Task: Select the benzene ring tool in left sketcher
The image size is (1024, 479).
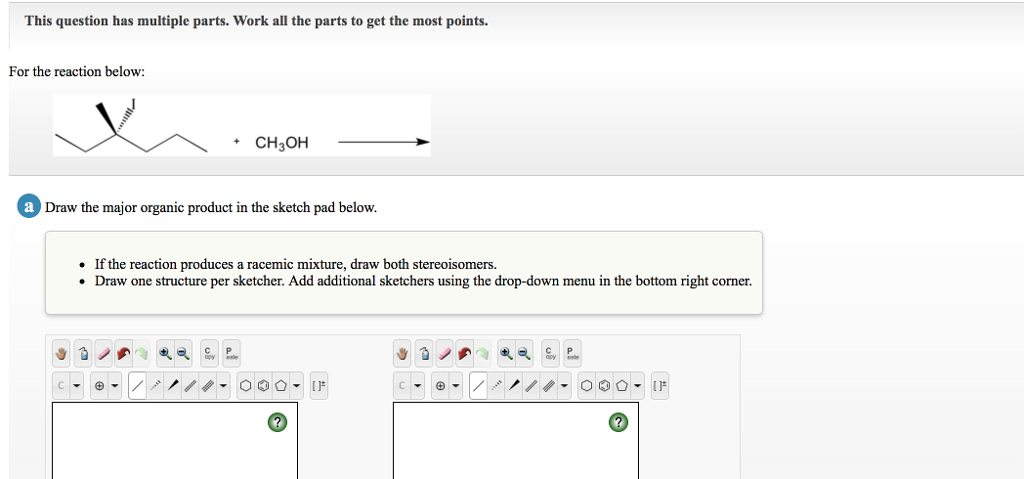Action: pos(263,386)
